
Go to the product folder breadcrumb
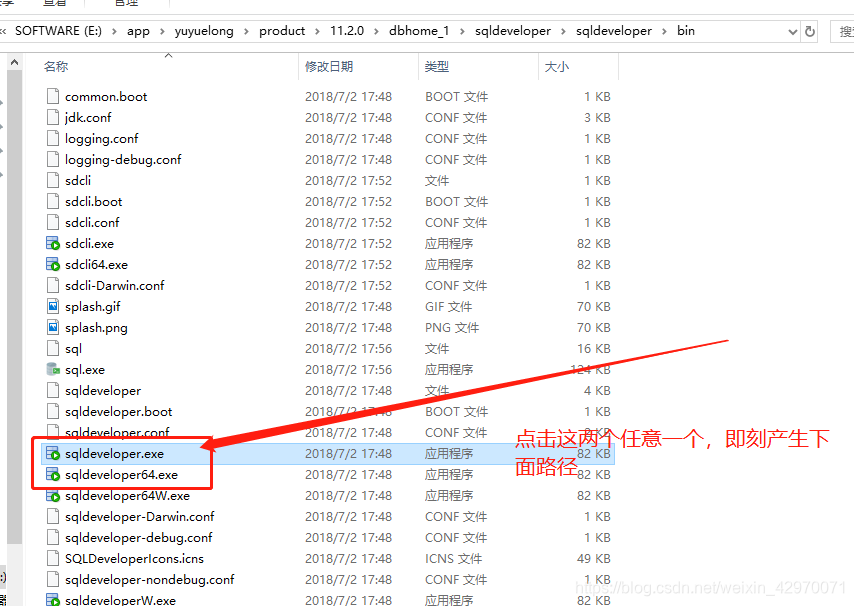pos(282,31)
